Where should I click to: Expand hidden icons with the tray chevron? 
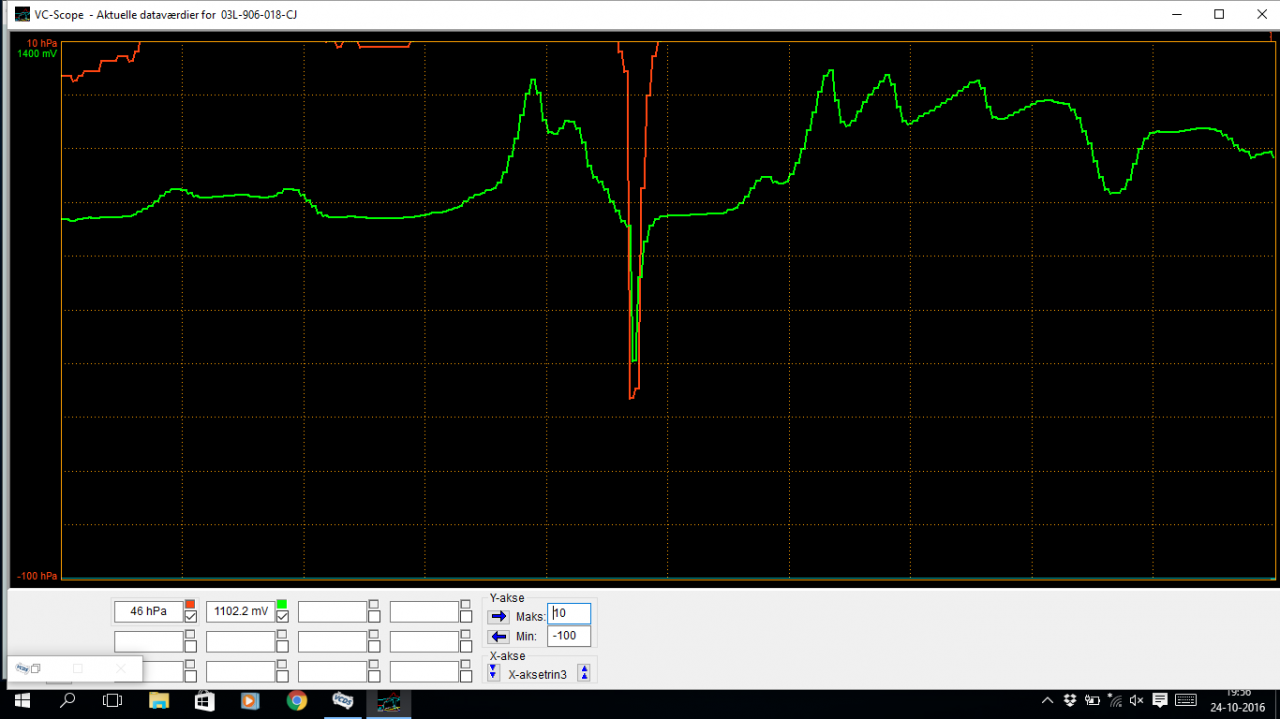[1046, 700]
